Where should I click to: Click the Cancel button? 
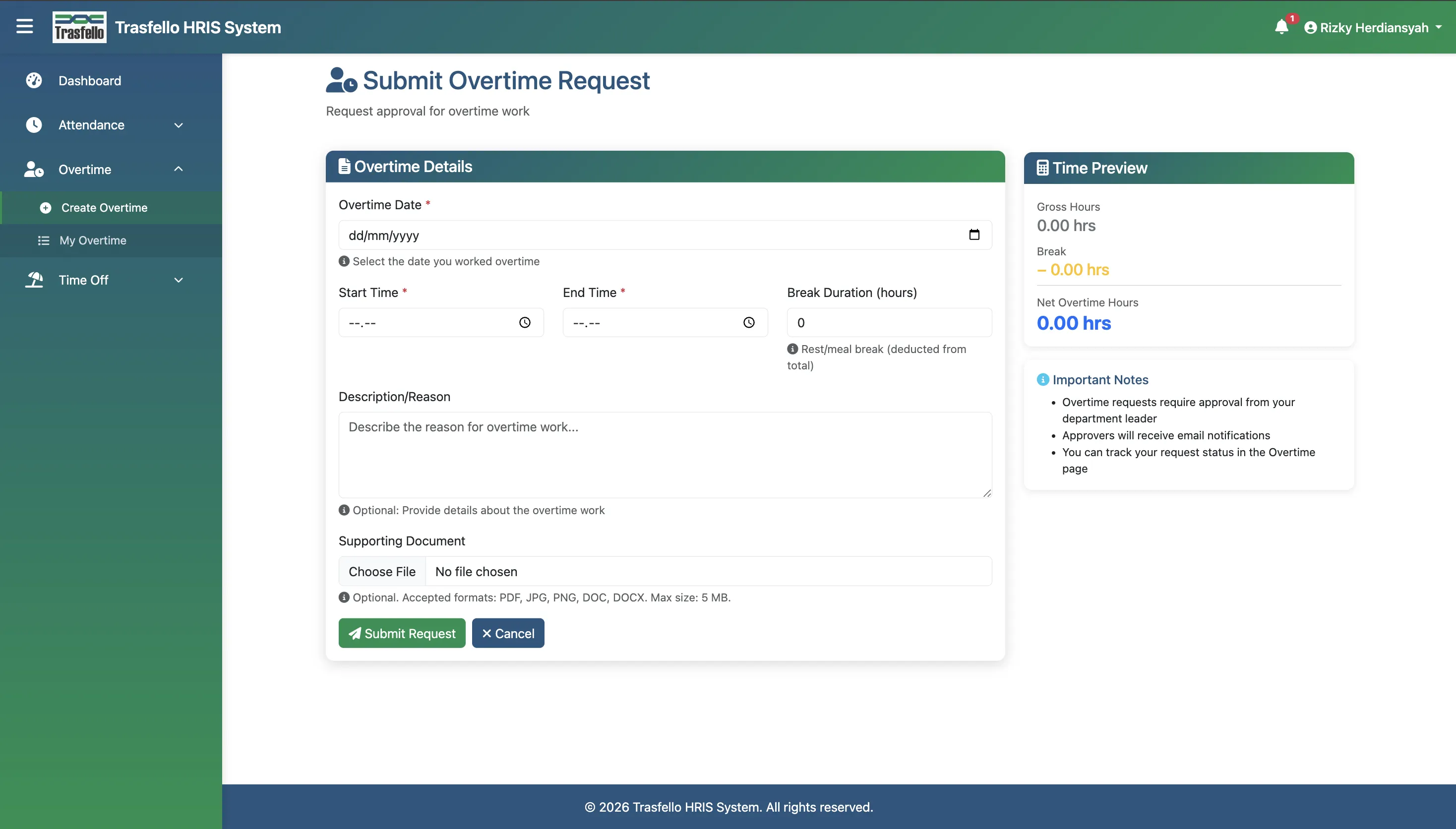click(508, 633)
